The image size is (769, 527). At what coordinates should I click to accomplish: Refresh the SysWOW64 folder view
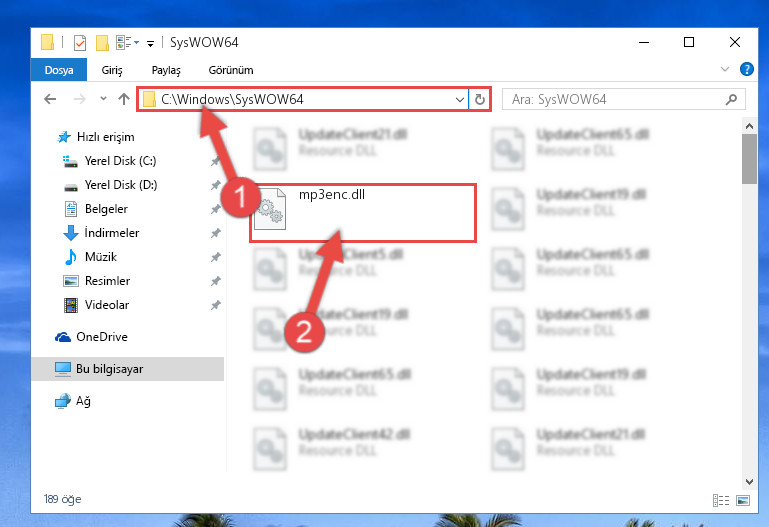tap(480, 100)
